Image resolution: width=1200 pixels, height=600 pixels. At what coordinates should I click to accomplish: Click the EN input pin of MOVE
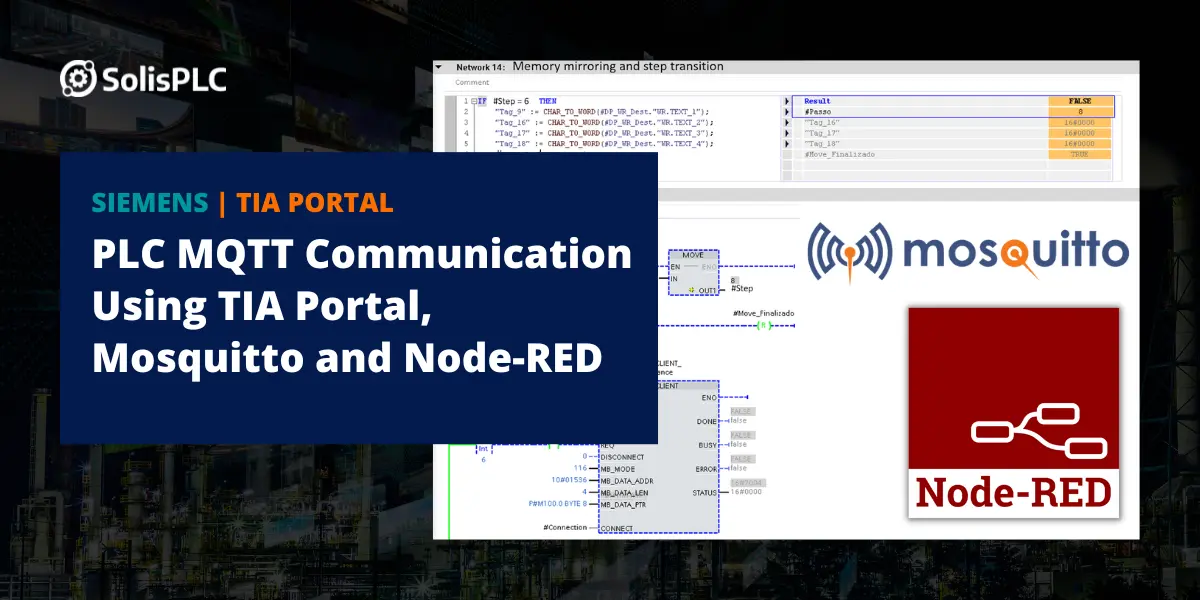[x=675, y=266]
